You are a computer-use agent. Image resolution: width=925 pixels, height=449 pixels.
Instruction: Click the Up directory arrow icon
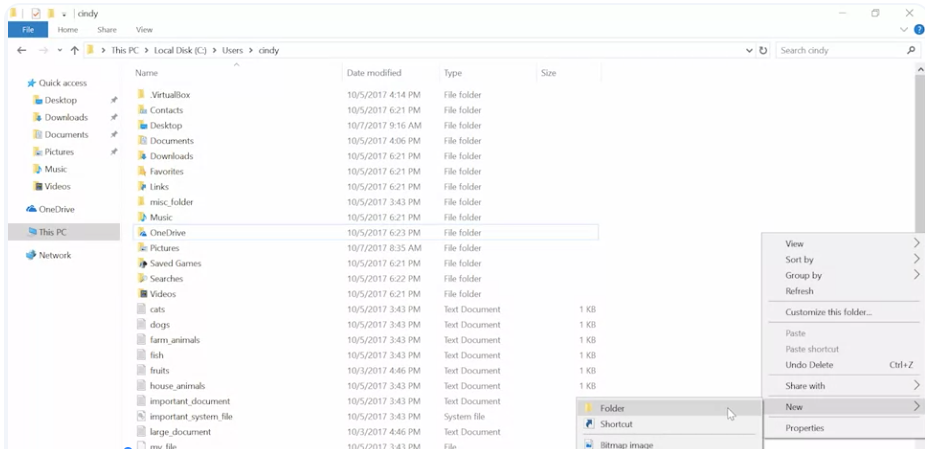pos(74,50)
